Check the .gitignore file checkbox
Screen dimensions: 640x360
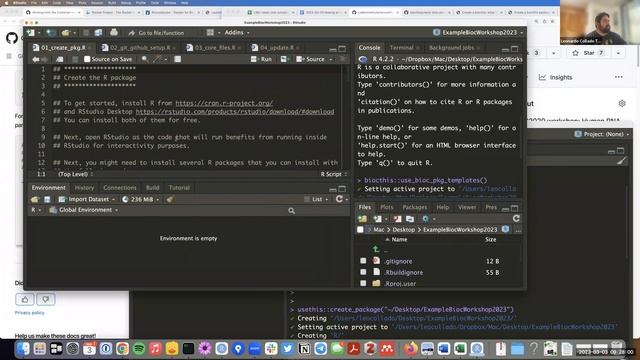[x=363, y=260]
